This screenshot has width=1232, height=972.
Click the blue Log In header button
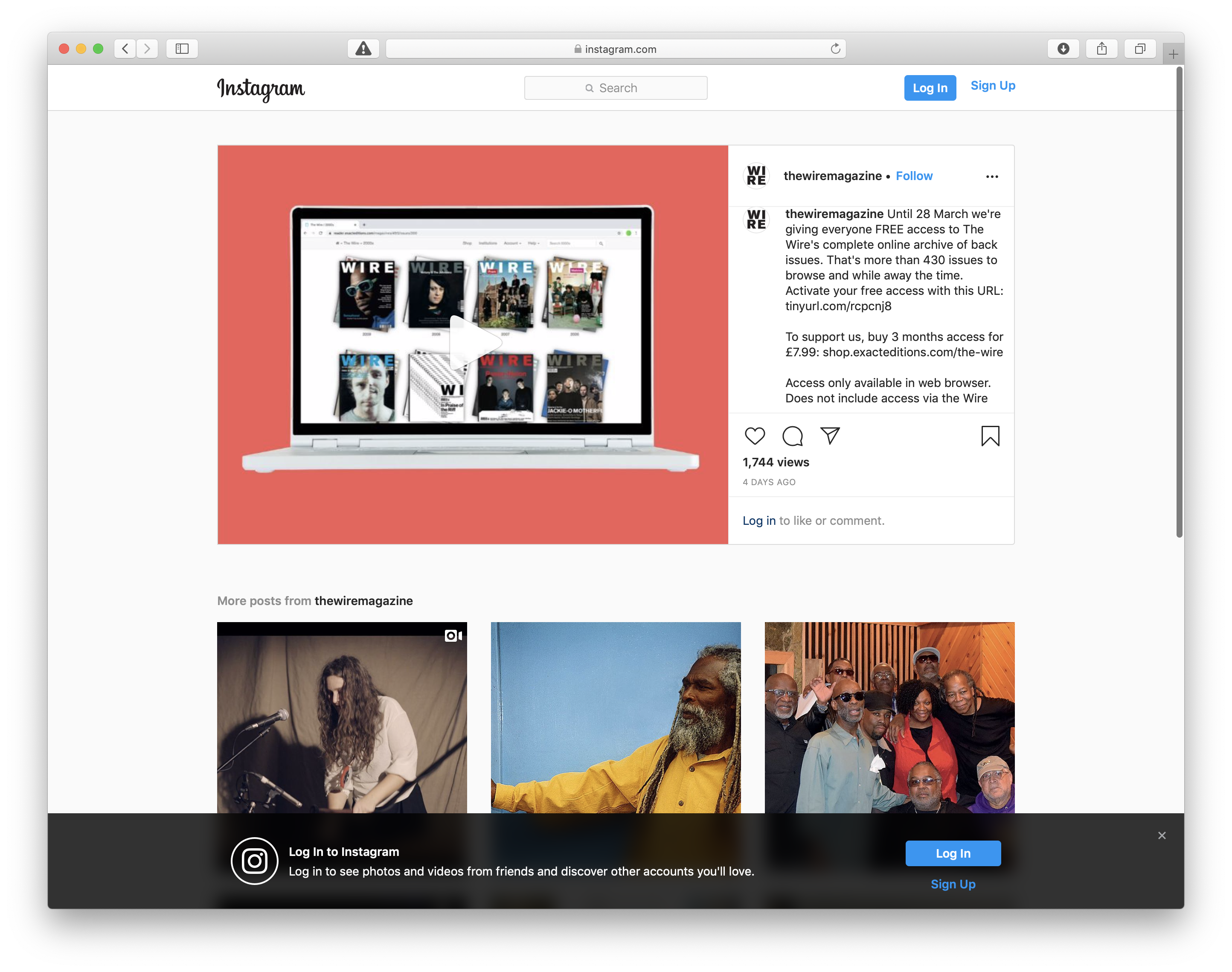pos(930,87)
